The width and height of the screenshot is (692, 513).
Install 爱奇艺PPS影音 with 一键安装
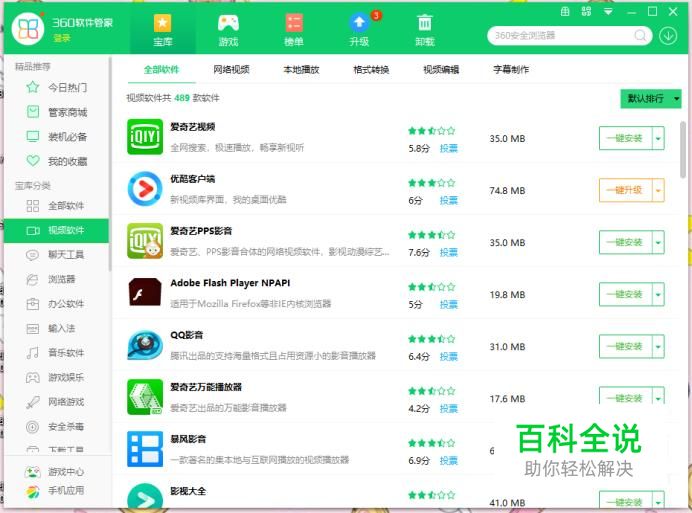tap(626, 243)
